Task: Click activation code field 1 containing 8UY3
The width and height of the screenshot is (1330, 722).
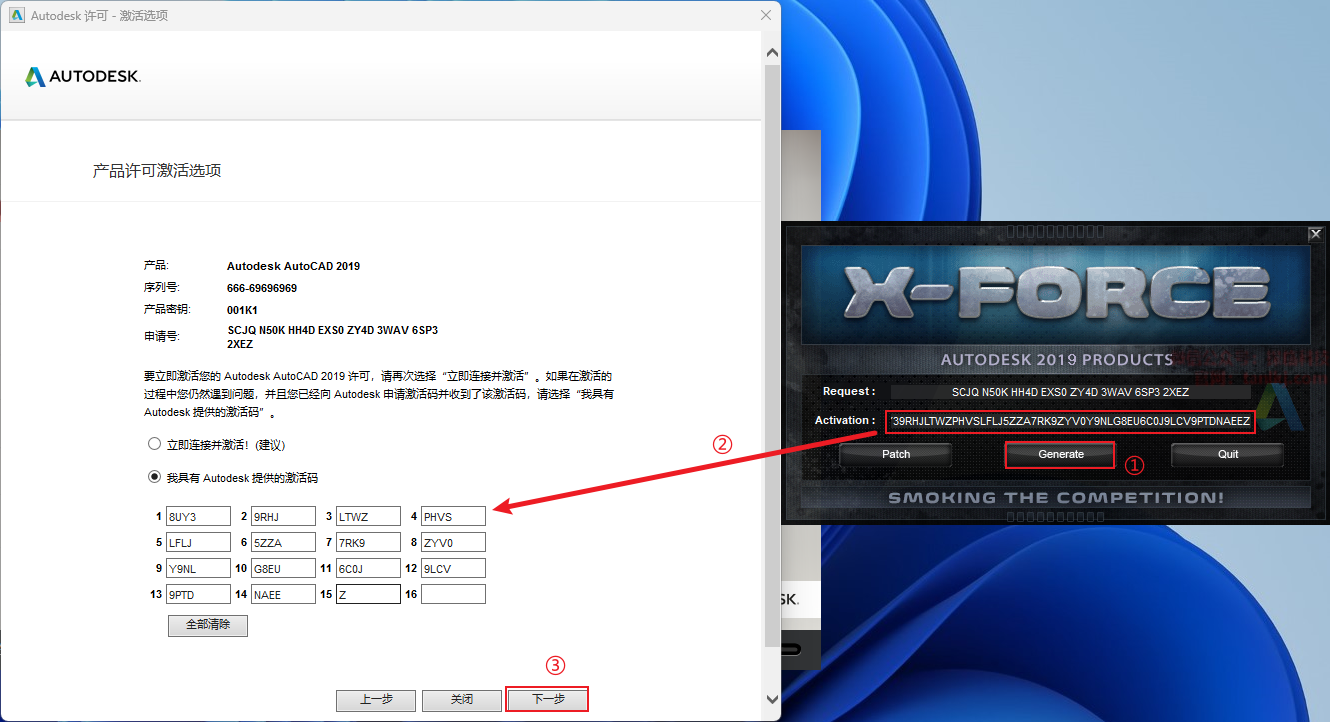Action: point(198,517)
